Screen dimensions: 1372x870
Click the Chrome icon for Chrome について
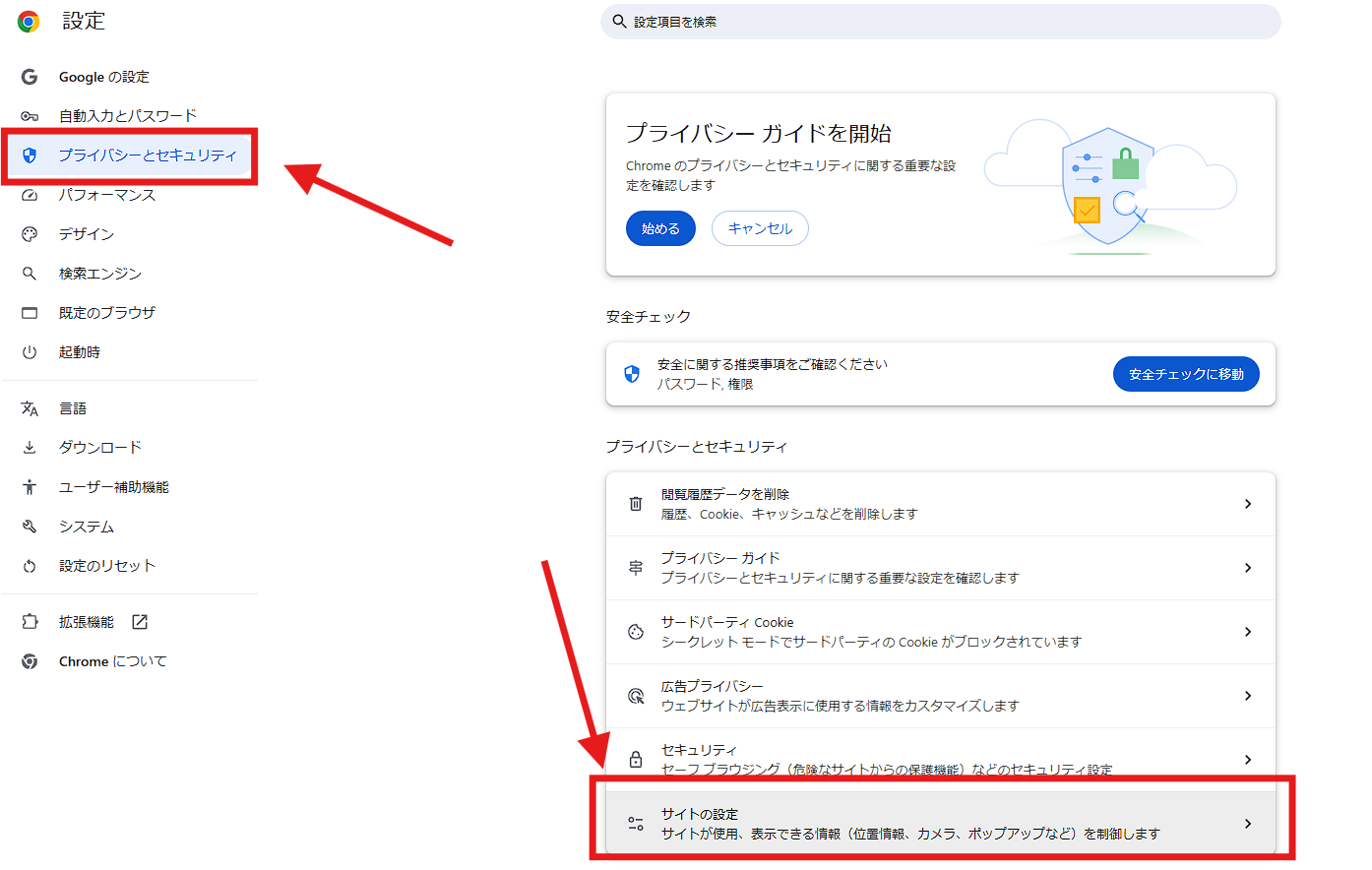click(30, 661)
